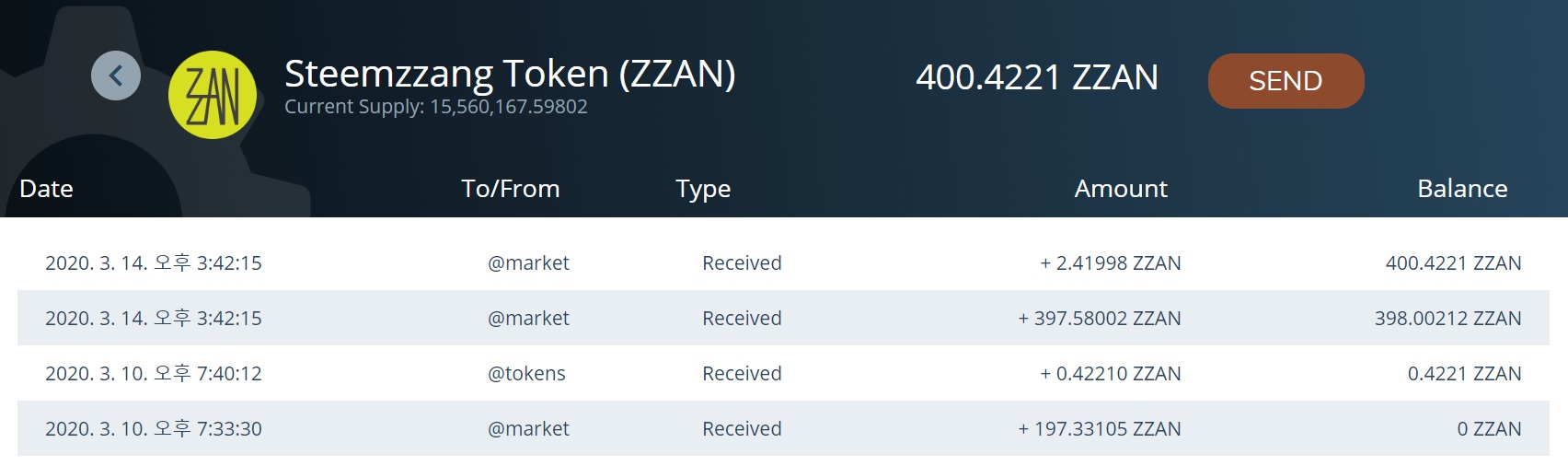Screen dimensions: 1568x466
Task: Select the + 2.41998 ZZAN amount
Action: (x=1110, y=263)
